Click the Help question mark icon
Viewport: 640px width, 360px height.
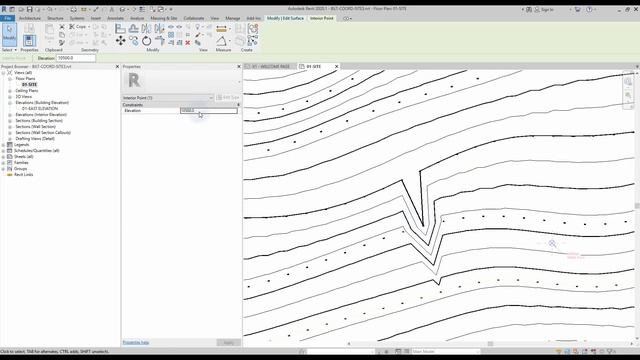[x=589, y=9]
